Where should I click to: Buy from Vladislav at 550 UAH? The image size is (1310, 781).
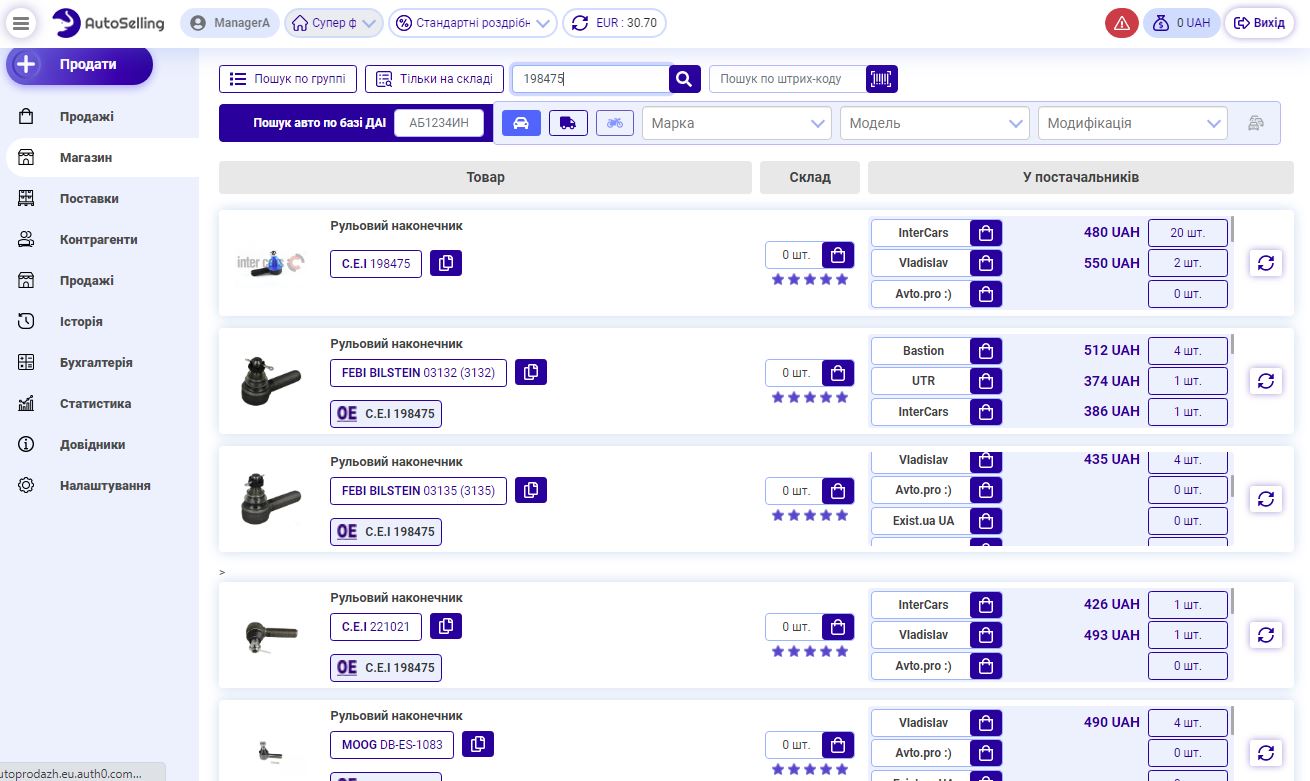(986, 263)
